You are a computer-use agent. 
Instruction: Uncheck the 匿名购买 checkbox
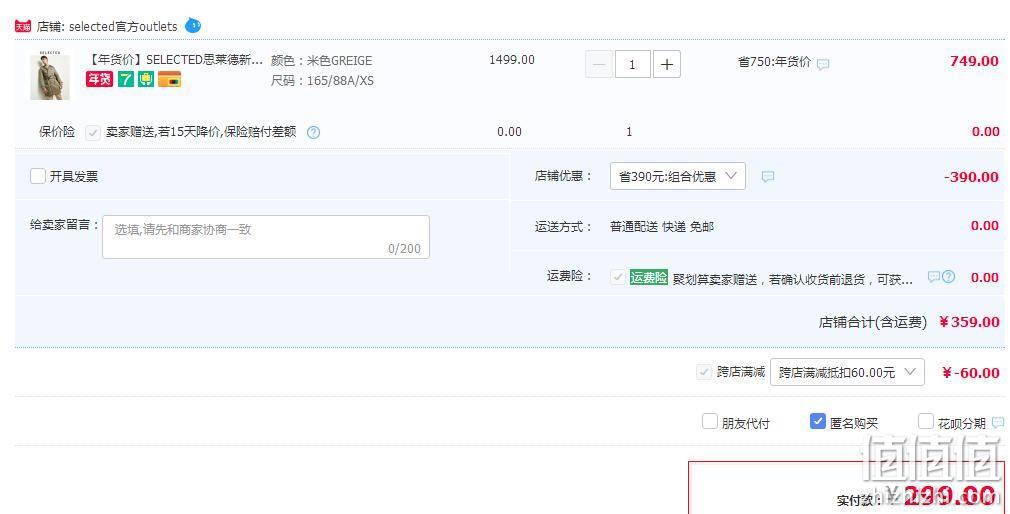817,422
